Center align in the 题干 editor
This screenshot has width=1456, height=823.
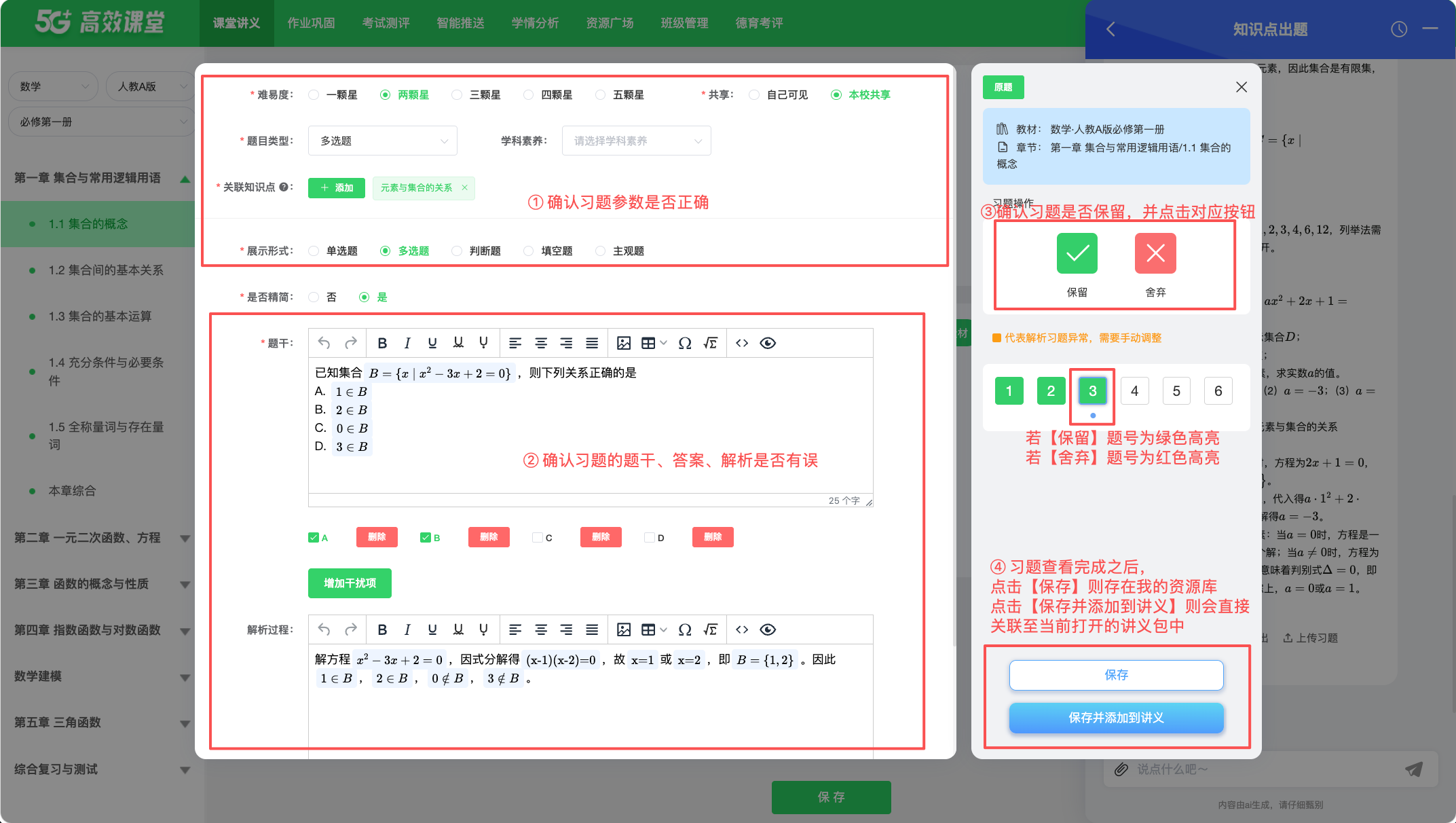pyautogui.click(x=541, y=343)
